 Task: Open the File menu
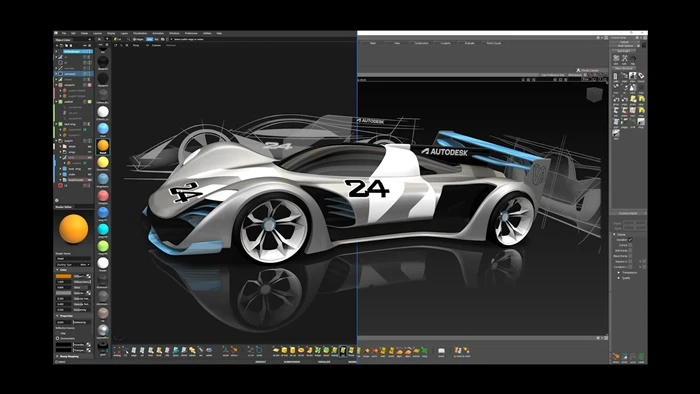tap(64, 33)
